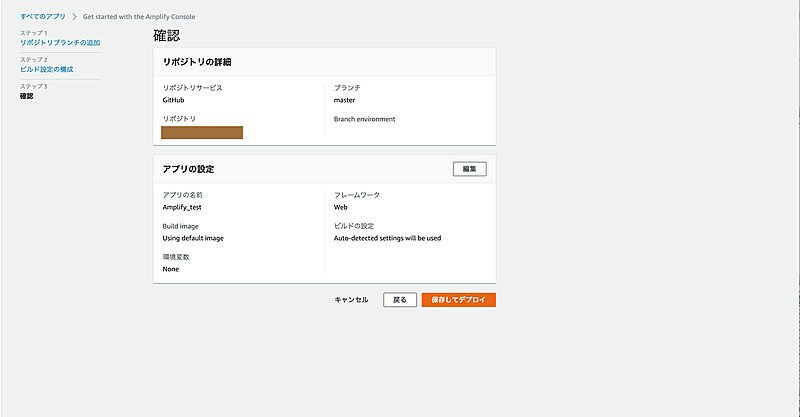
Task: Click the リポジトリサービス label
Action: 192,88
